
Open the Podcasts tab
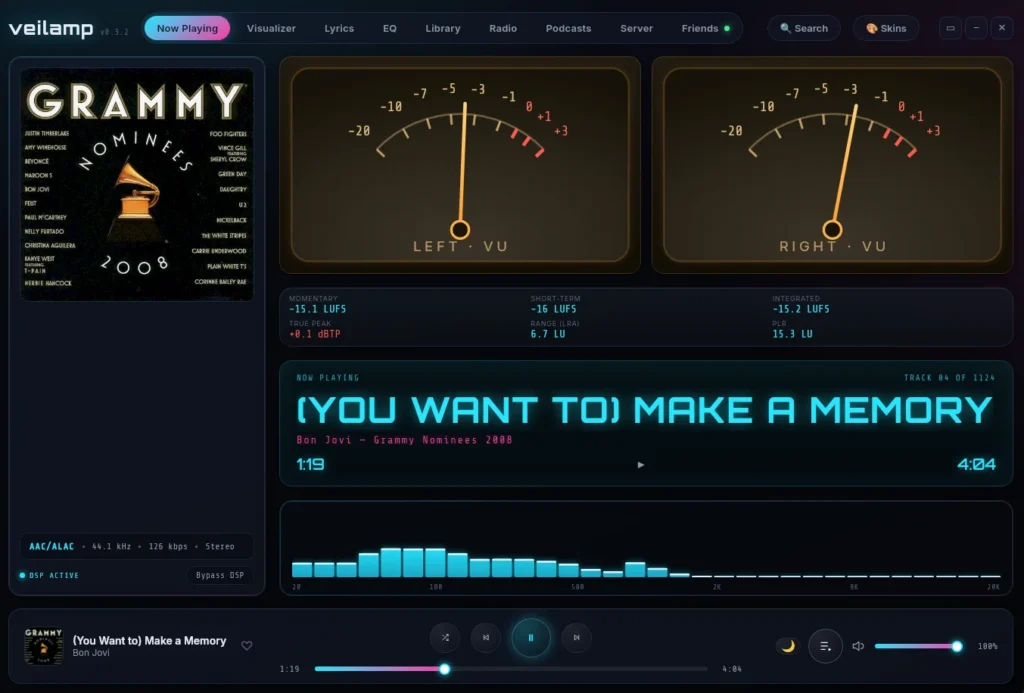(568, 28)
